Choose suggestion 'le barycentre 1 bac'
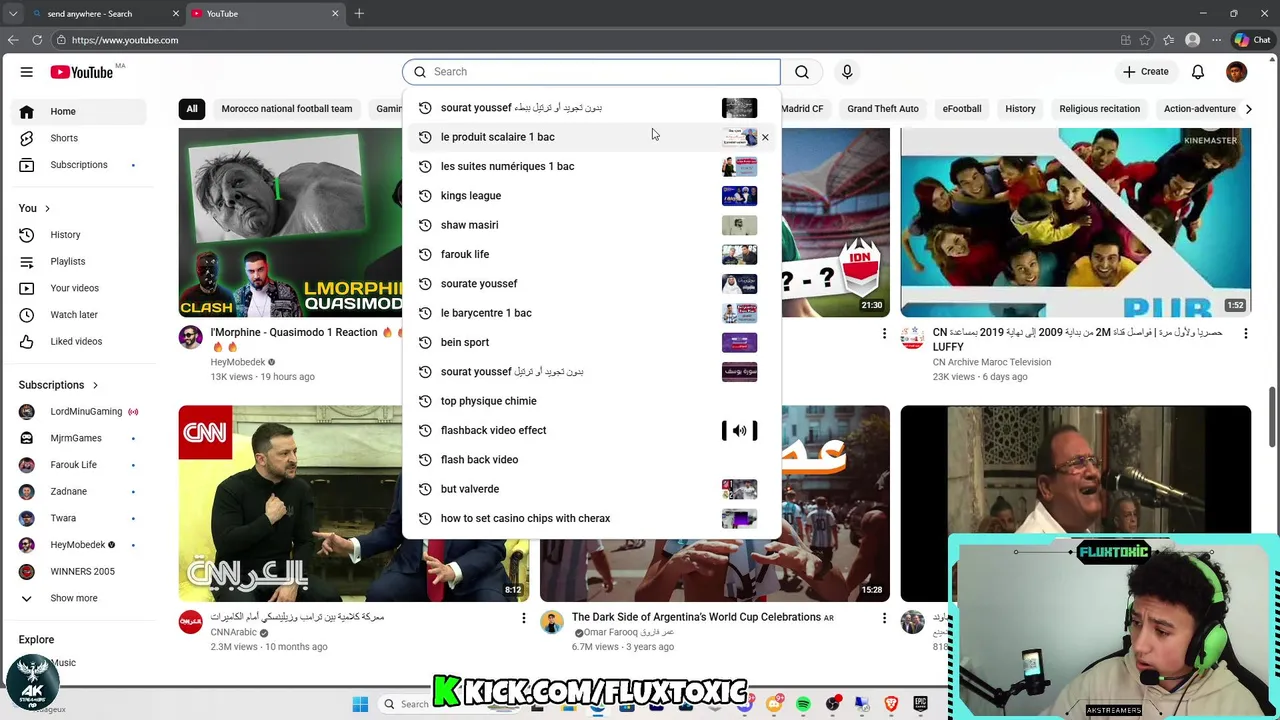The image size is (1280, 720). click(x=590, y=313)
